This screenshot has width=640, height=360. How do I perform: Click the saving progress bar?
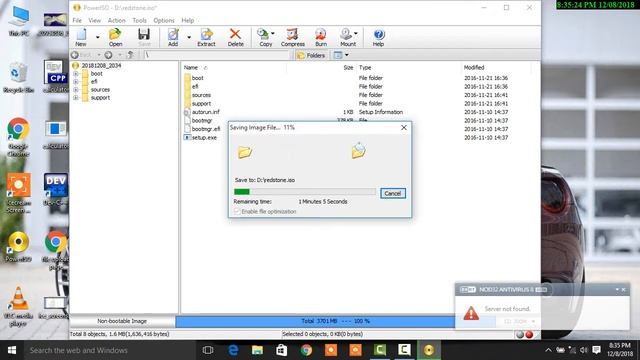[304, 192]
